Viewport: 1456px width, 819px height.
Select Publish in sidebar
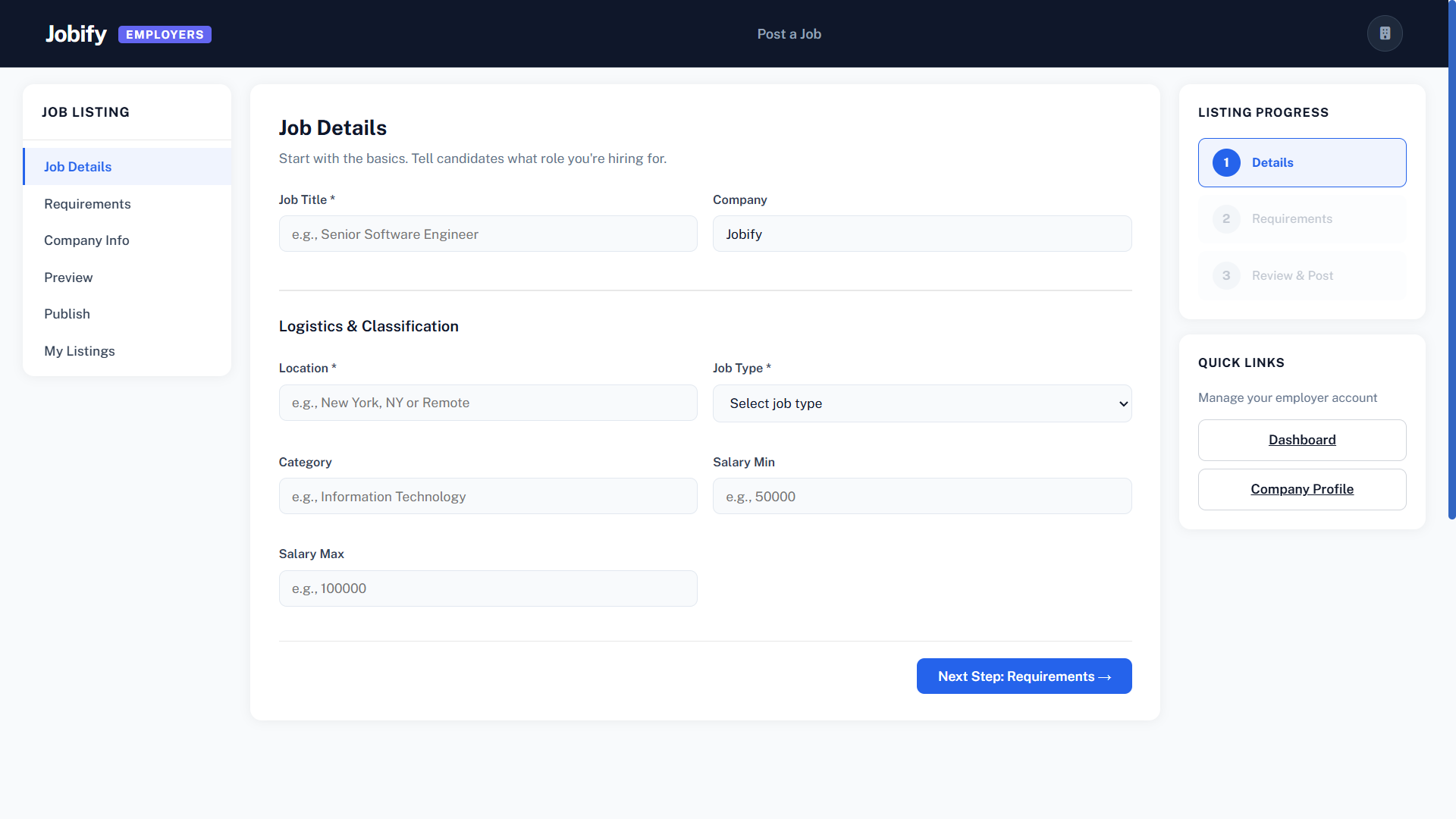(x=127, y=314)
